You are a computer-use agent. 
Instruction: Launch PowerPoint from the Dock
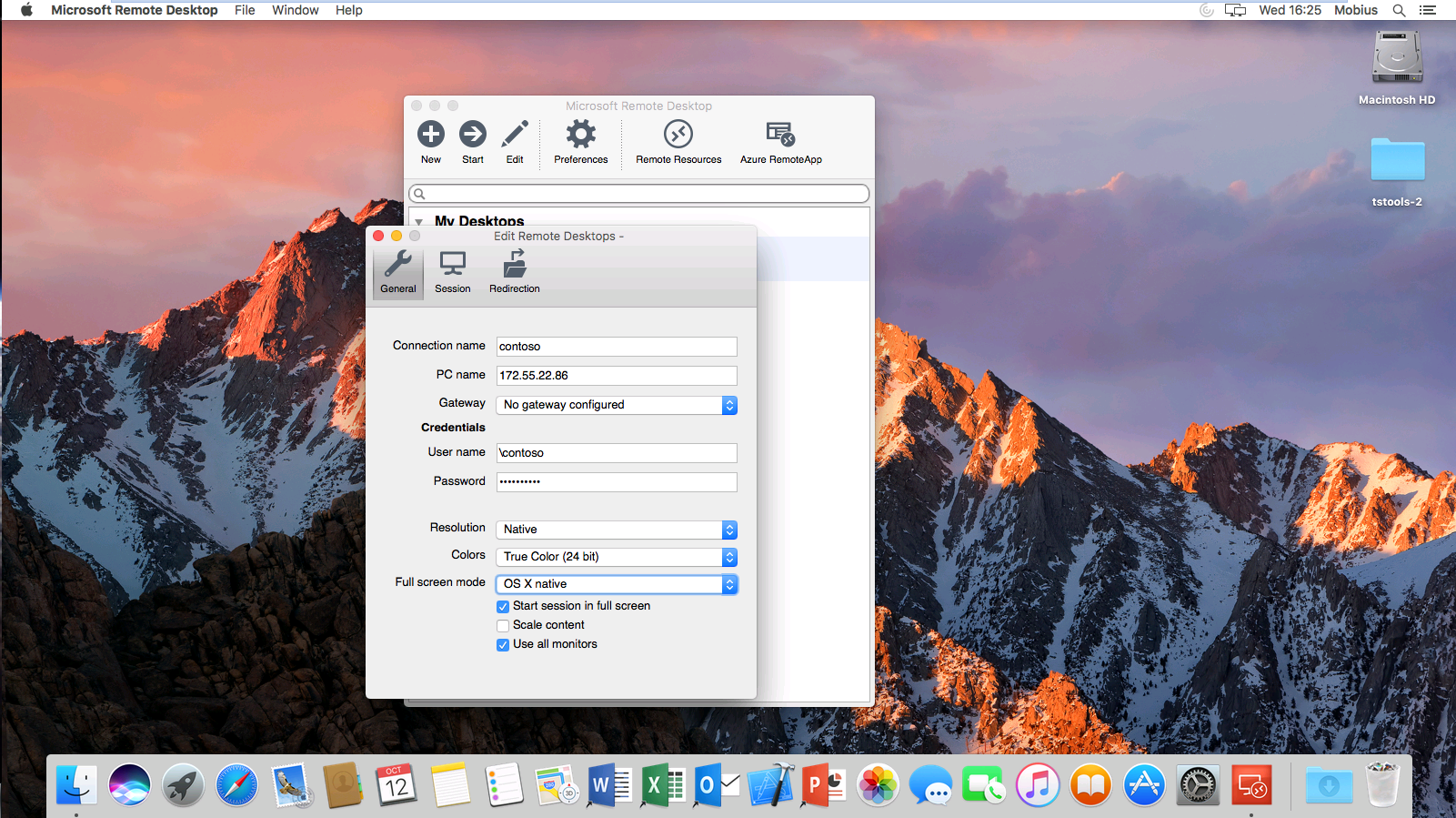824,784
